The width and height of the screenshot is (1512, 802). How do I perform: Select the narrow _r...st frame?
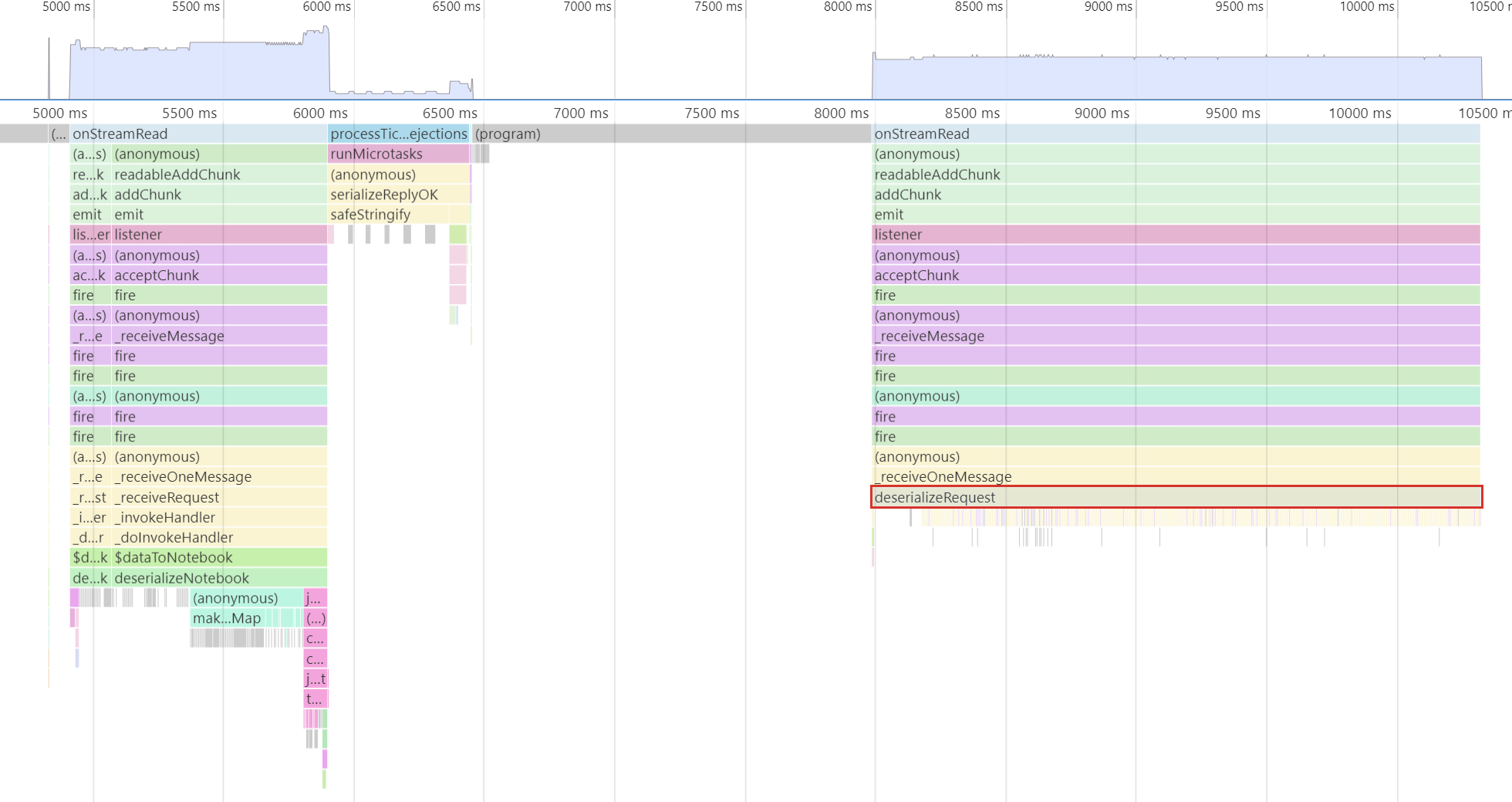[90, 497]
